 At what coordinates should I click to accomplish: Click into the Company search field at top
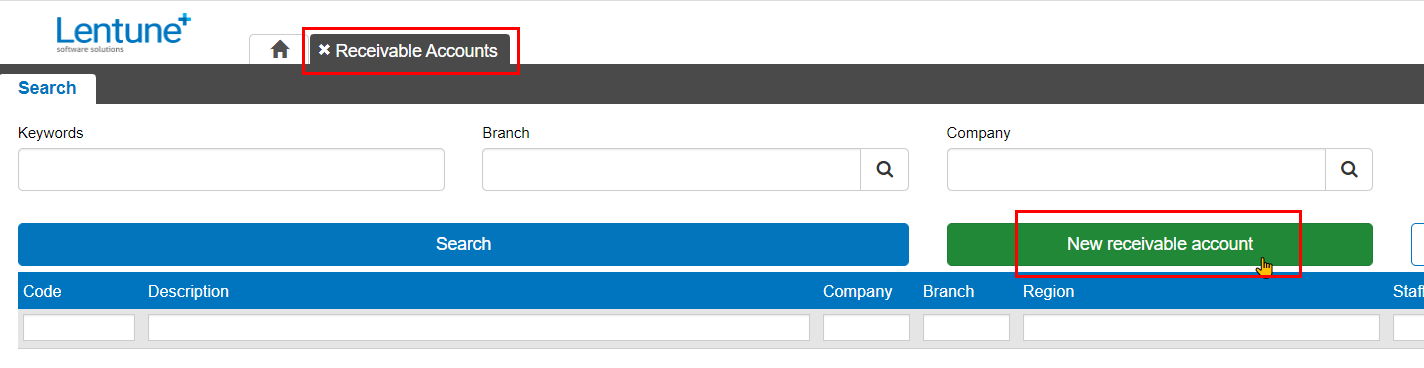1136,170
